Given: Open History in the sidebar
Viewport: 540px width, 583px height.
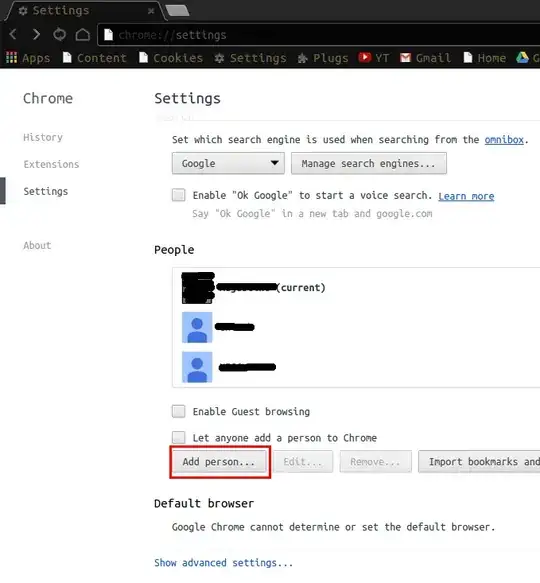Looking at the screenshot, I should (43, 137).
